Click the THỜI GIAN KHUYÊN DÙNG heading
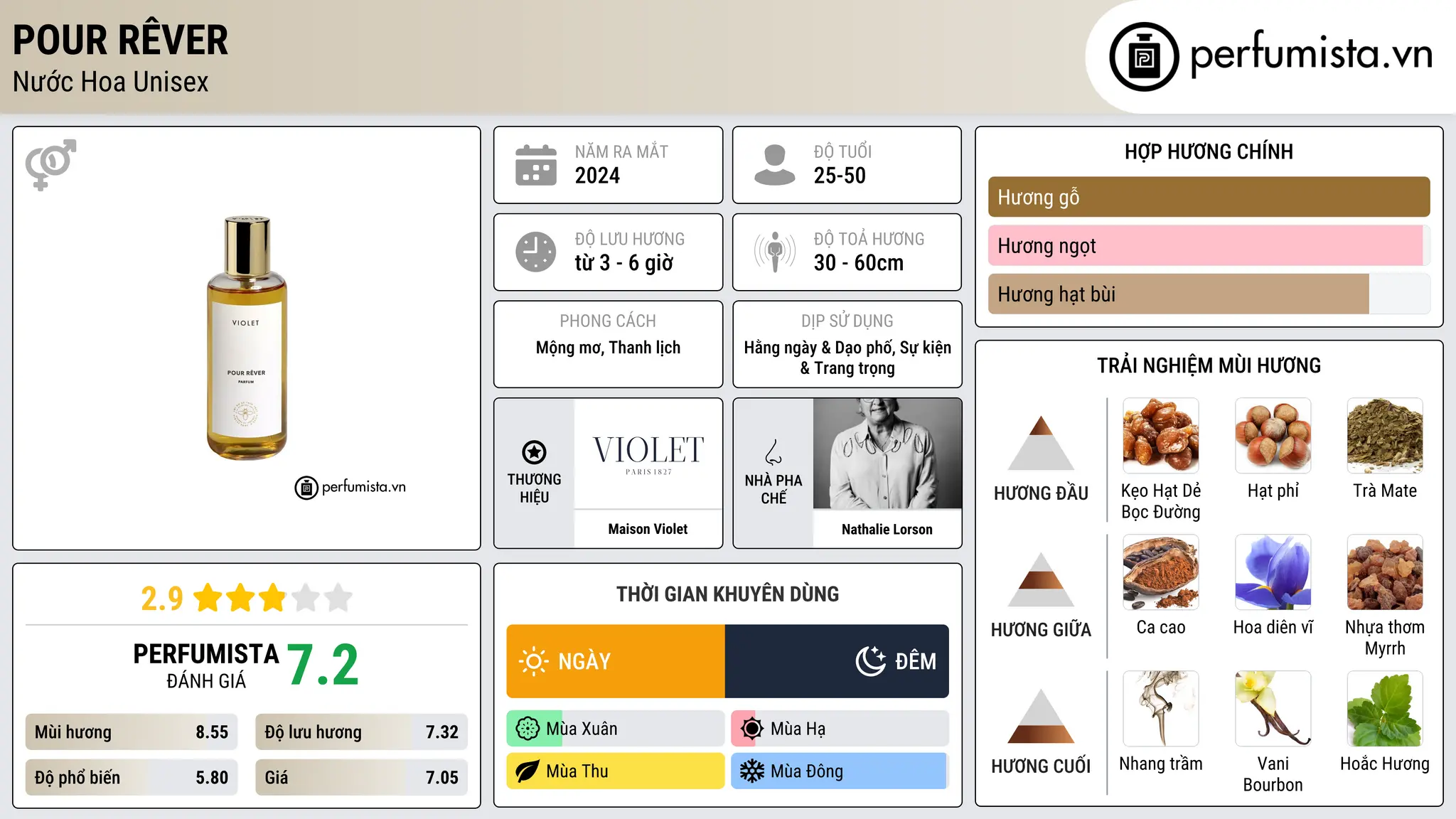Viewport: 1456px width, 819px height. click(727, 594)
